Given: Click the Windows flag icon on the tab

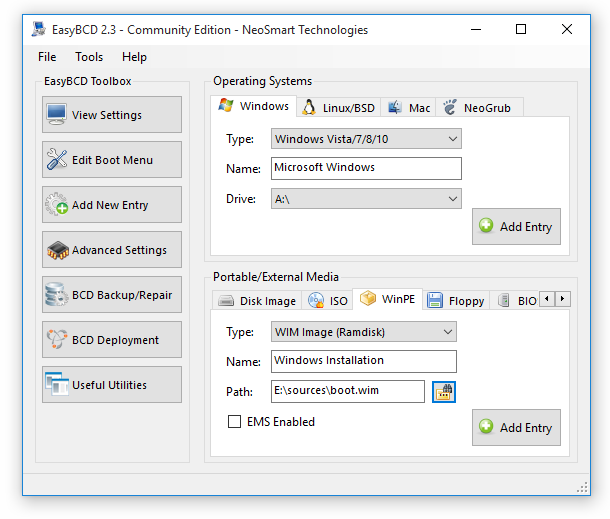Looking at the screenshot, I should [226, 105].
